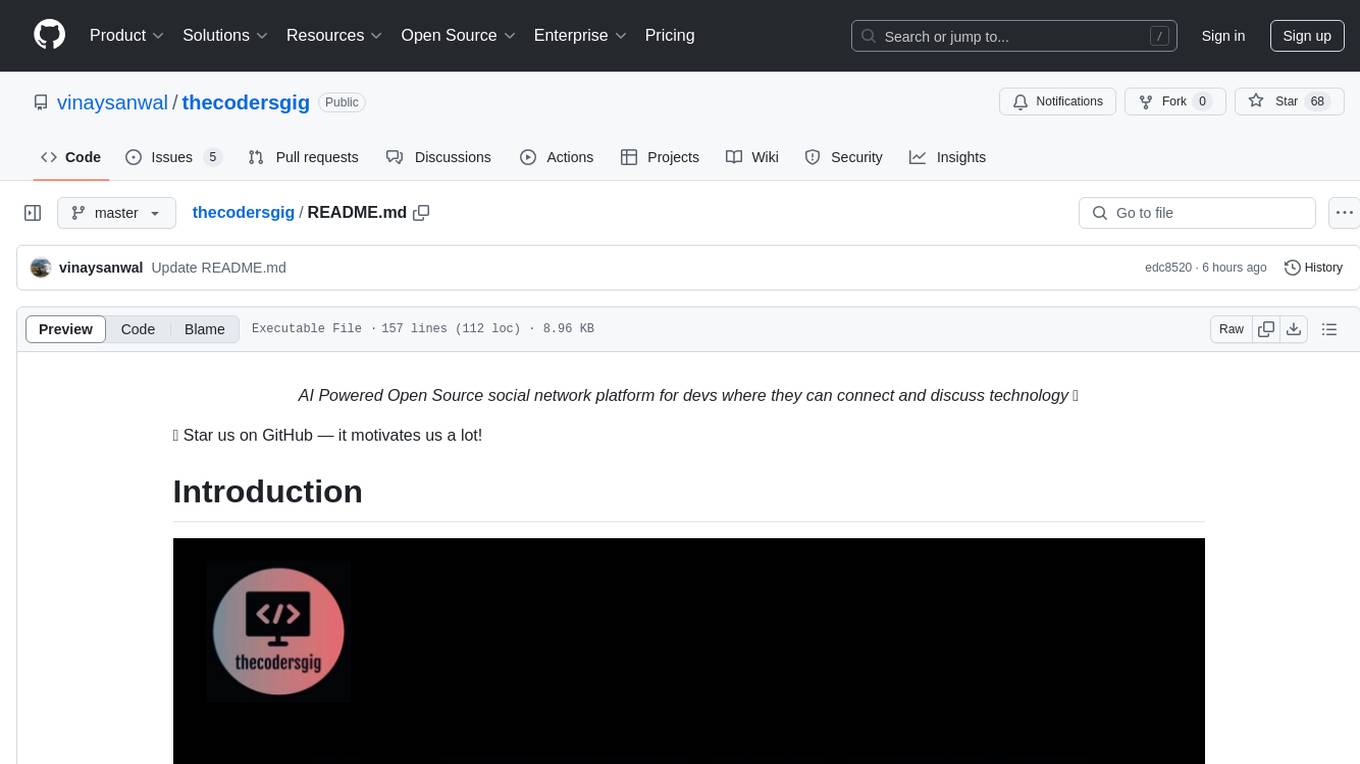This screenshot has height=764, width=1360.
Task: Download the raw file
Action: 1294,329
